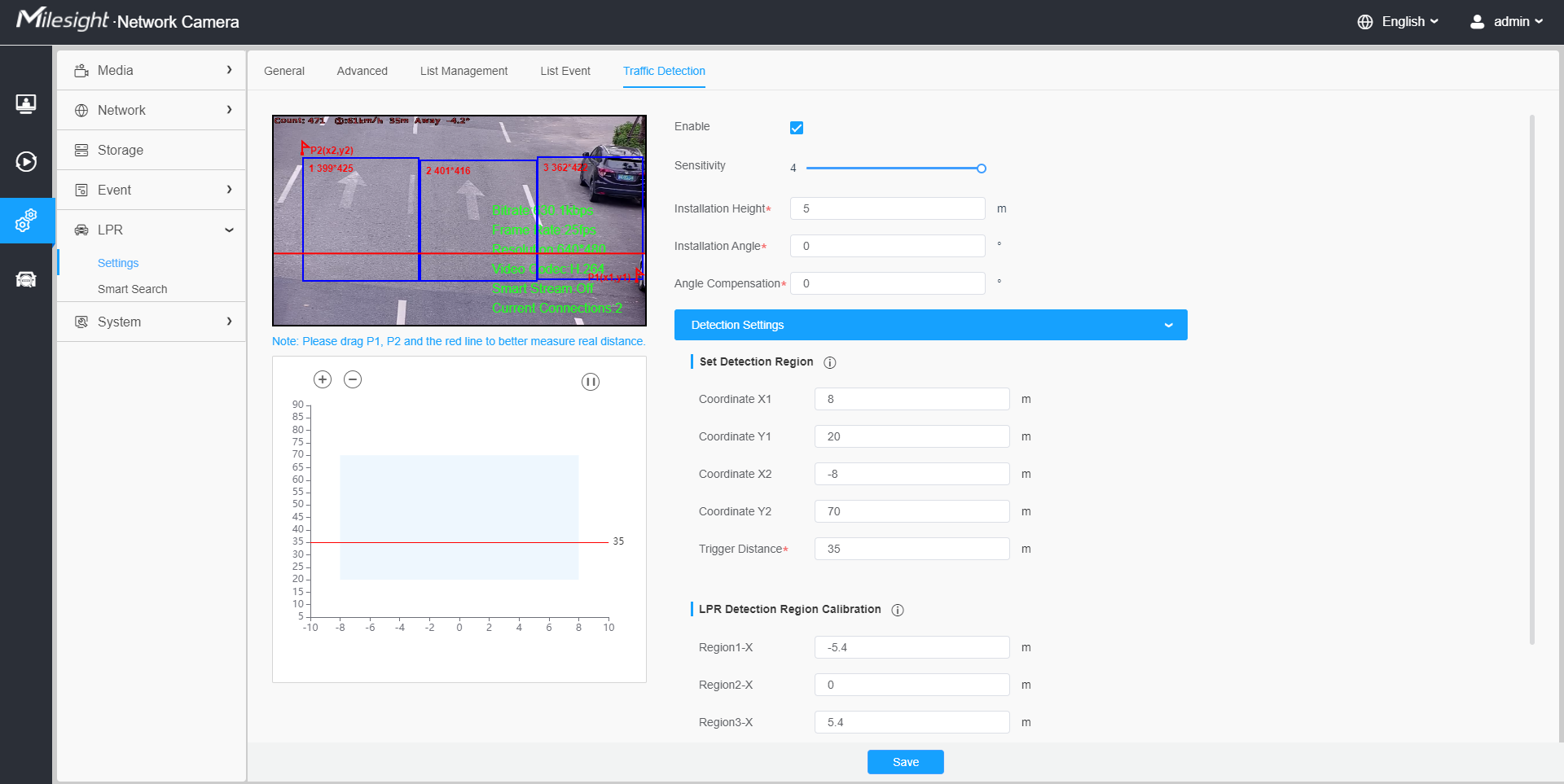This screenshot has width=1564, height=784.
Task: Open the car-shaped icon in left sidebar
Action: tap(26, 279)
